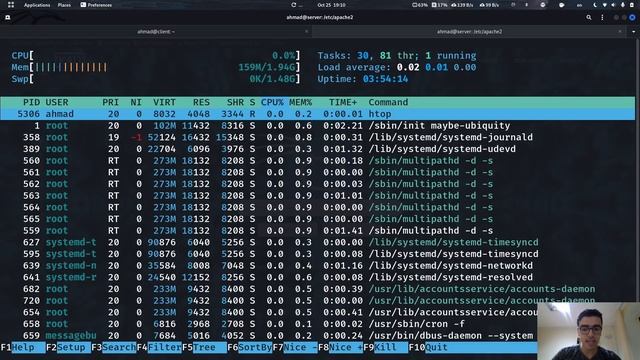
Task: Select systemd-timesyncd row with PID 595
Action: [x=318, y=254]
